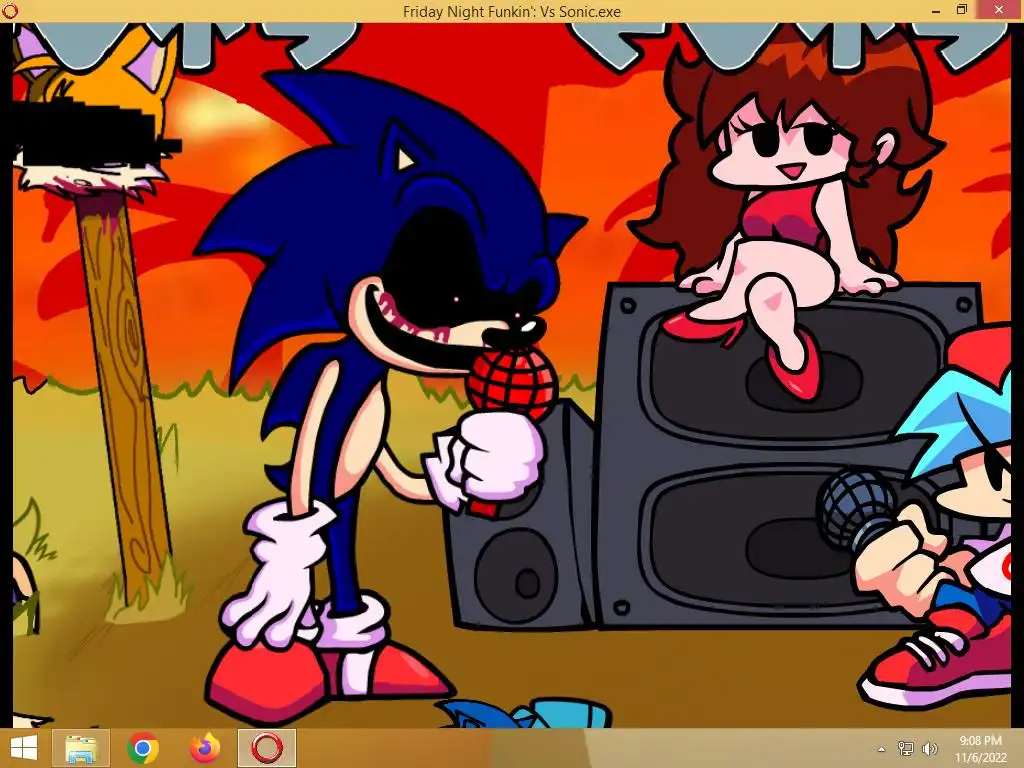Image resolution: width=1024 pixels, height=768 pixels.
Task: Minimize the Vs Sonic.exe game window
Action: [936, 10]
